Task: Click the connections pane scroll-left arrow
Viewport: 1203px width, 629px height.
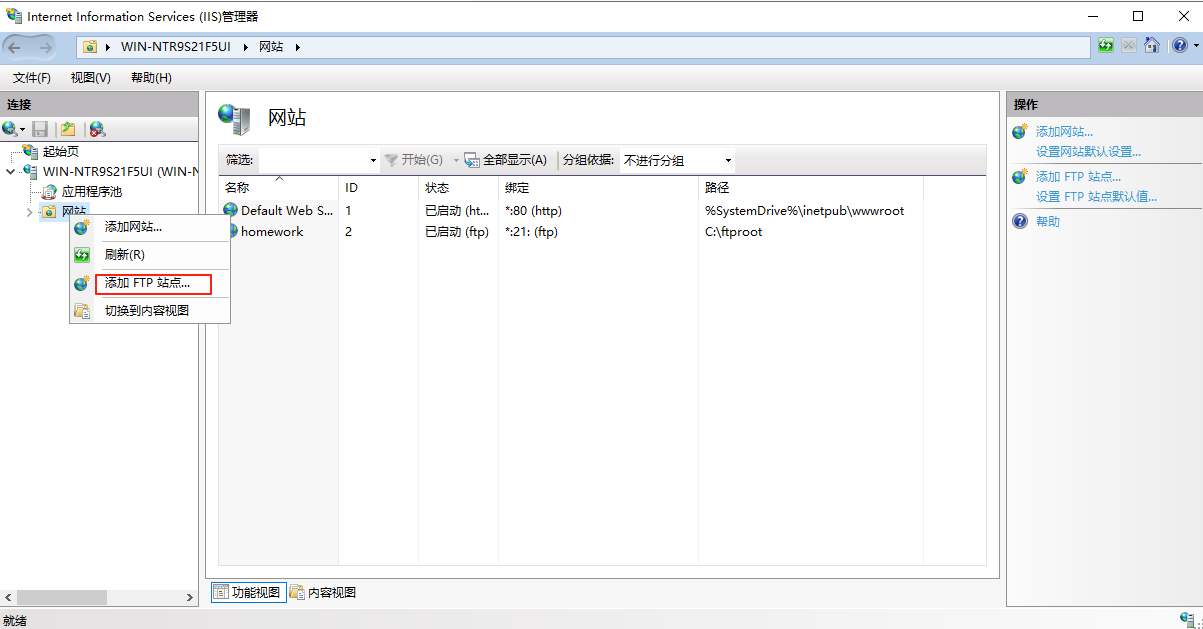Action: click(9, 597)
